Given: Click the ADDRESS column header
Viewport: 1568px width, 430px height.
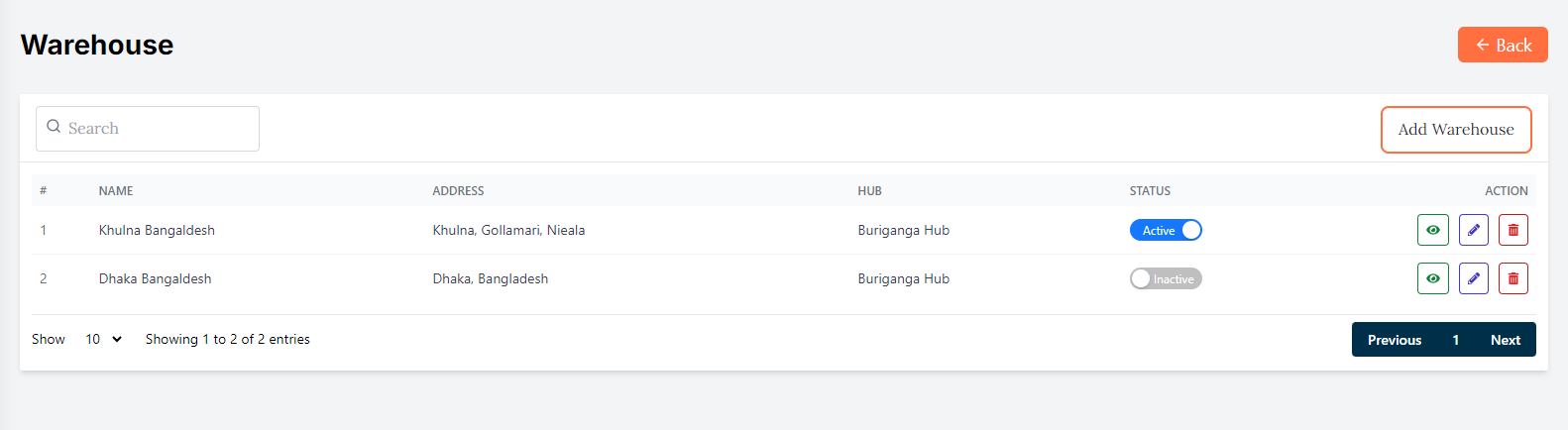Looking at the screenshot, I should 458,191.
